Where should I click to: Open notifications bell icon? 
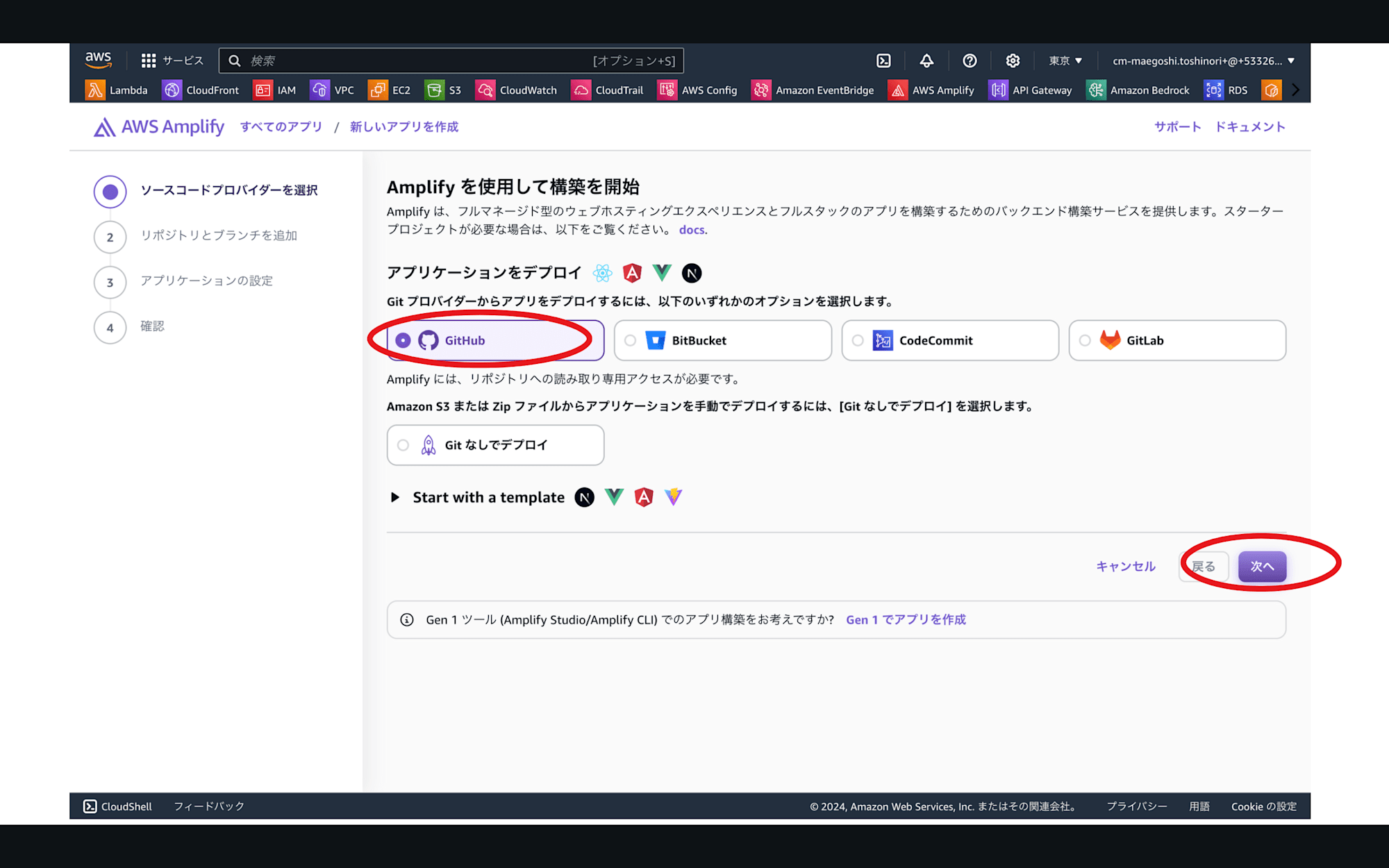tap(926, 60)
